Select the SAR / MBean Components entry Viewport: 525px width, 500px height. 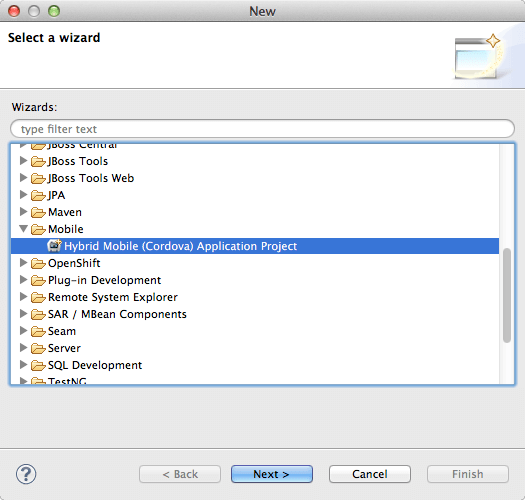[117, 314]
